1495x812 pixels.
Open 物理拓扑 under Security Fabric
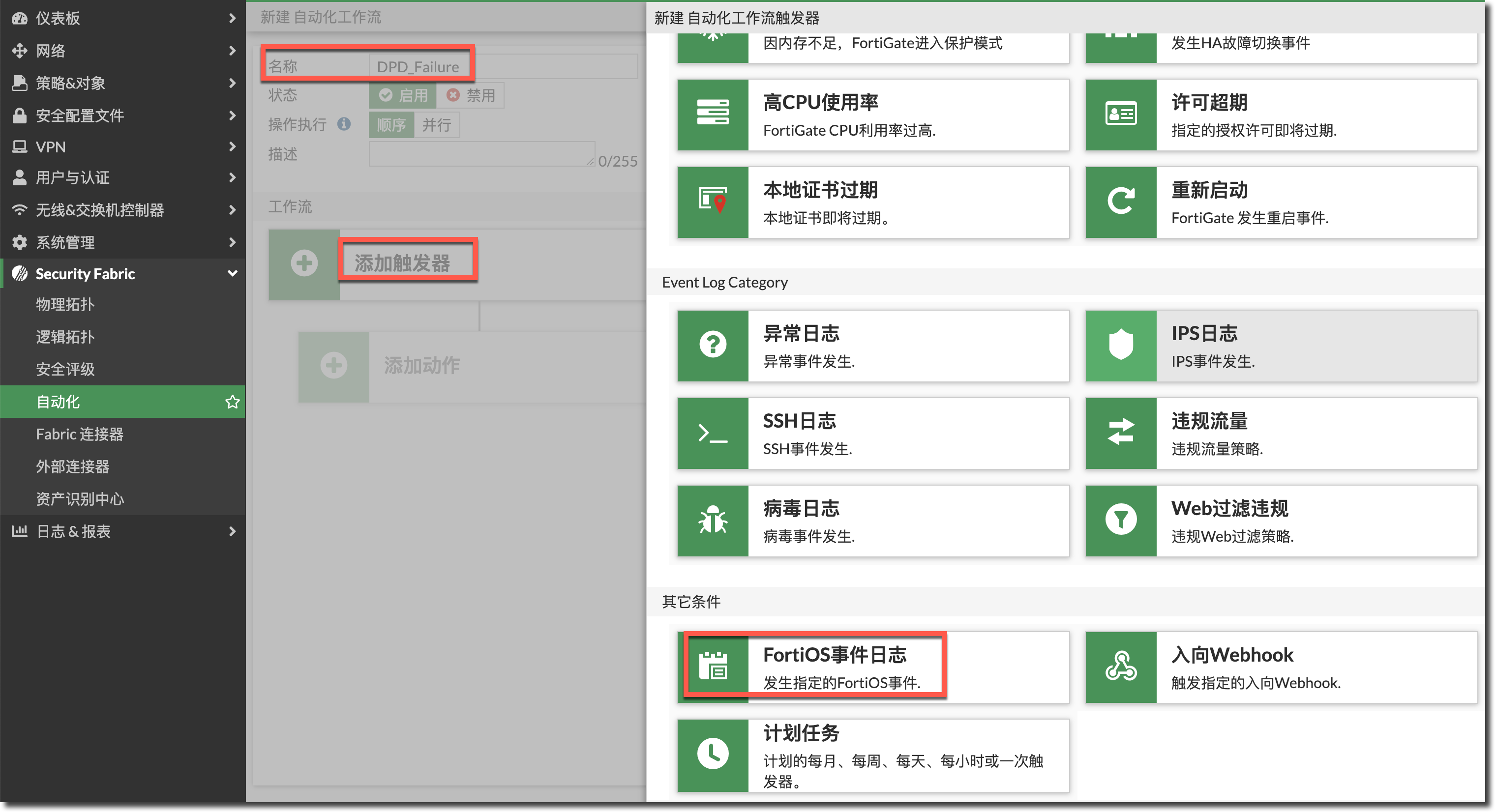point(65,305)
